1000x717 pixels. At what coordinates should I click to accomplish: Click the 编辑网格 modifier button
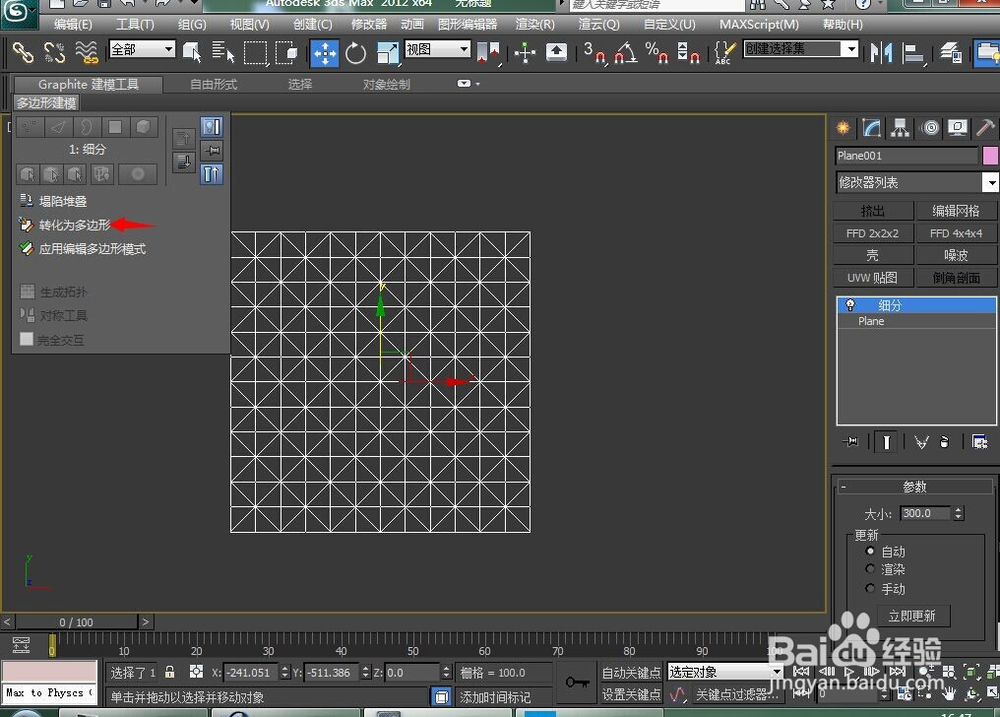point(955,211)
